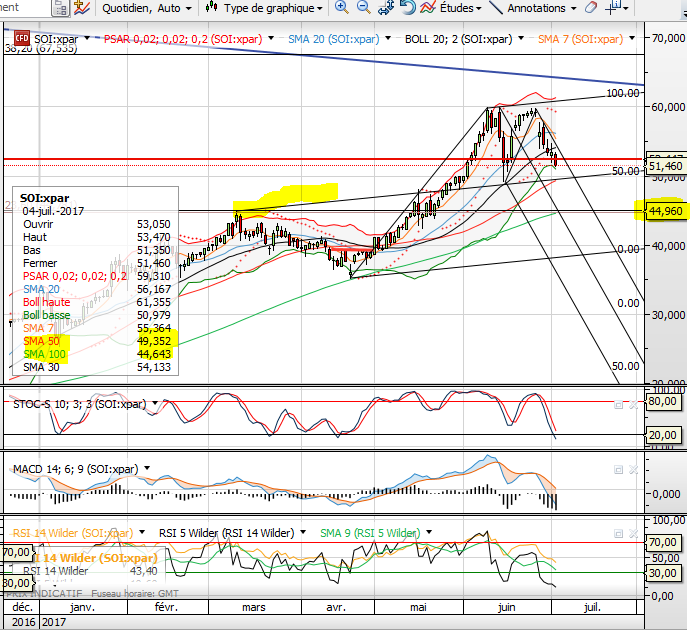Image resolution: width=690 pixels, height=630 pixels.
Task: Click the highlighted 44,960 price label
Action: coord(665,211)
